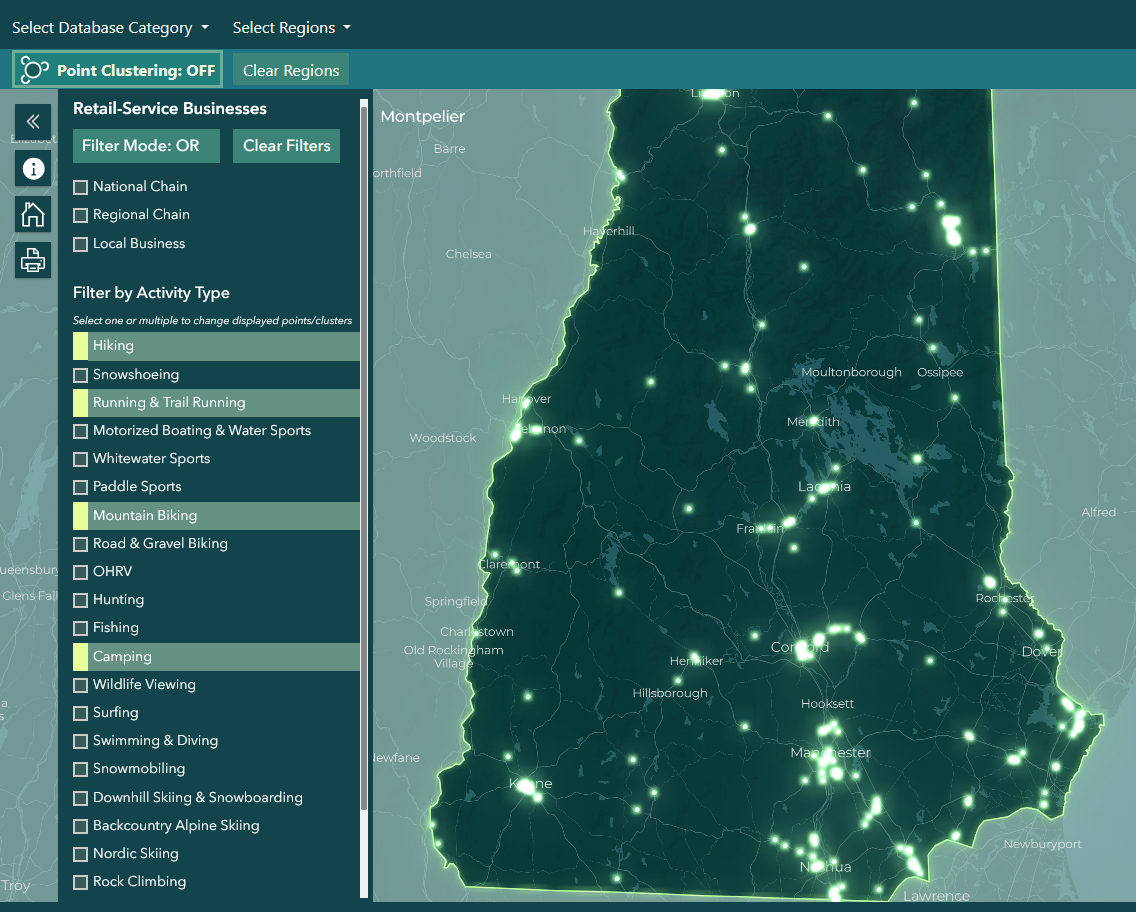
Task: Deselect the Mountain Biking activity item
Action: click(x=216, y=516)
